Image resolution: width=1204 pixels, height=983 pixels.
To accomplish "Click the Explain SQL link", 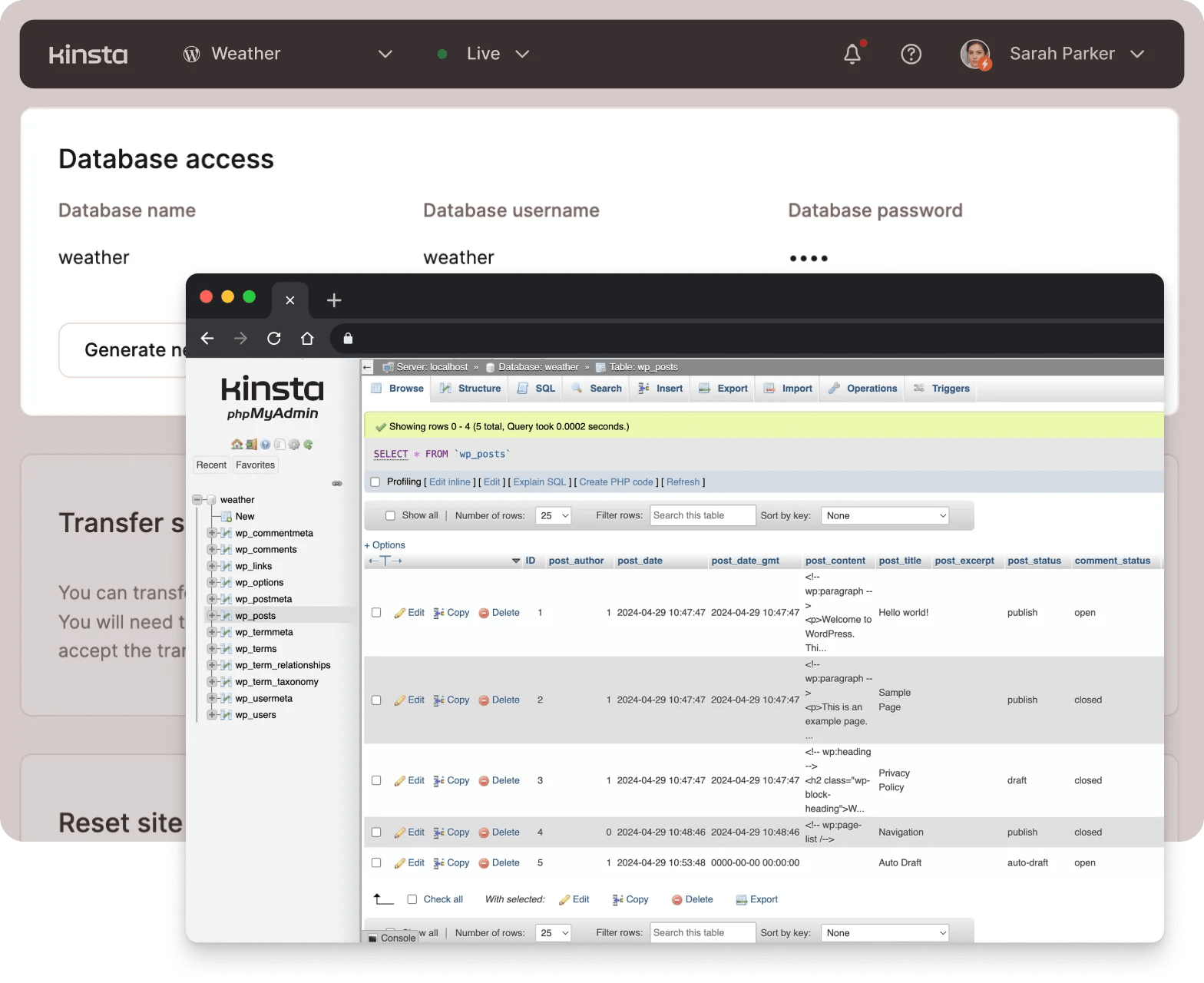I will (x=540, y=482).
